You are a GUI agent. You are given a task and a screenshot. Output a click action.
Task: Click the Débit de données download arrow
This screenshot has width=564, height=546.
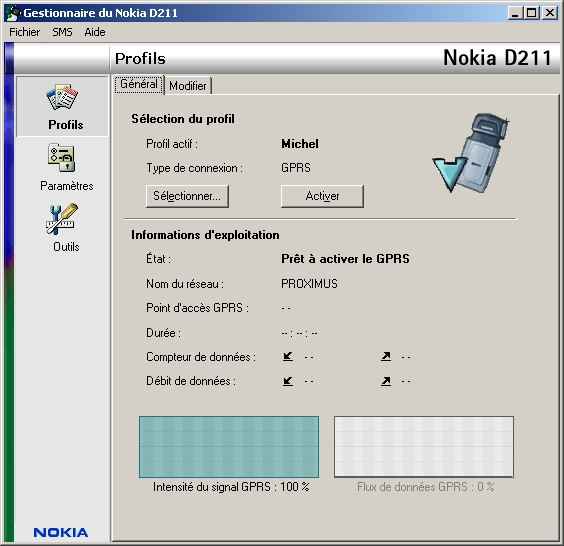(x=288, y=381)
